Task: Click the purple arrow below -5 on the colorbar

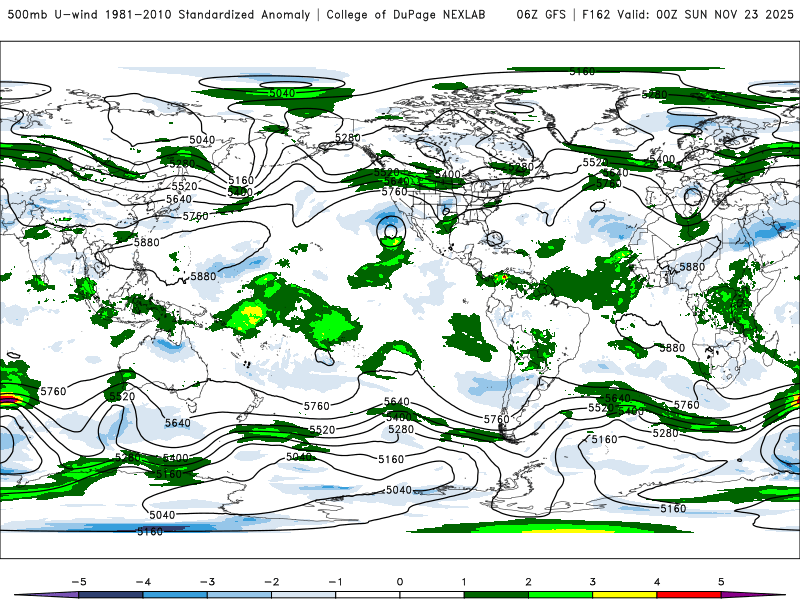Action: click(48, 595)
